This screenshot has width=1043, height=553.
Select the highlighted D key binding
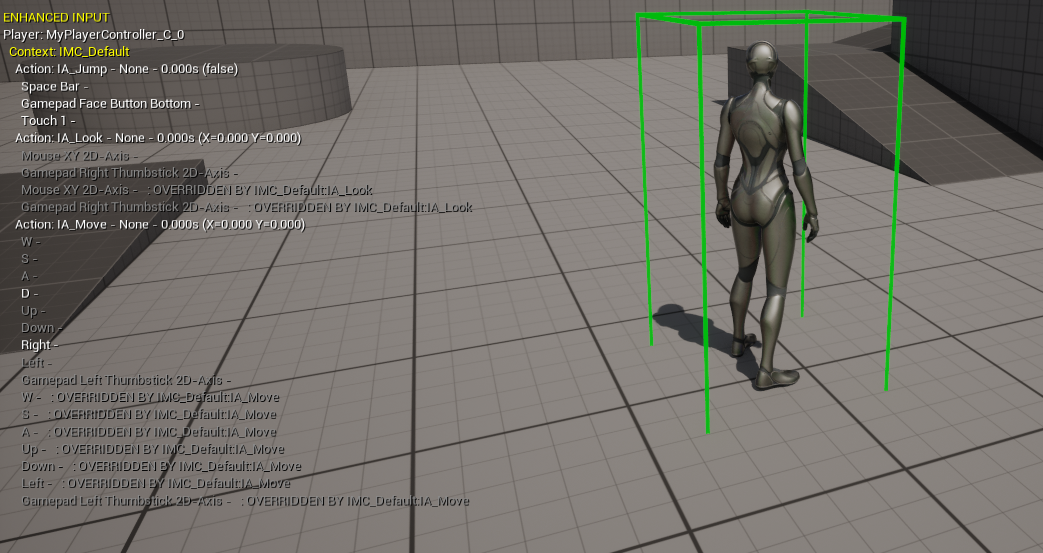29,294
